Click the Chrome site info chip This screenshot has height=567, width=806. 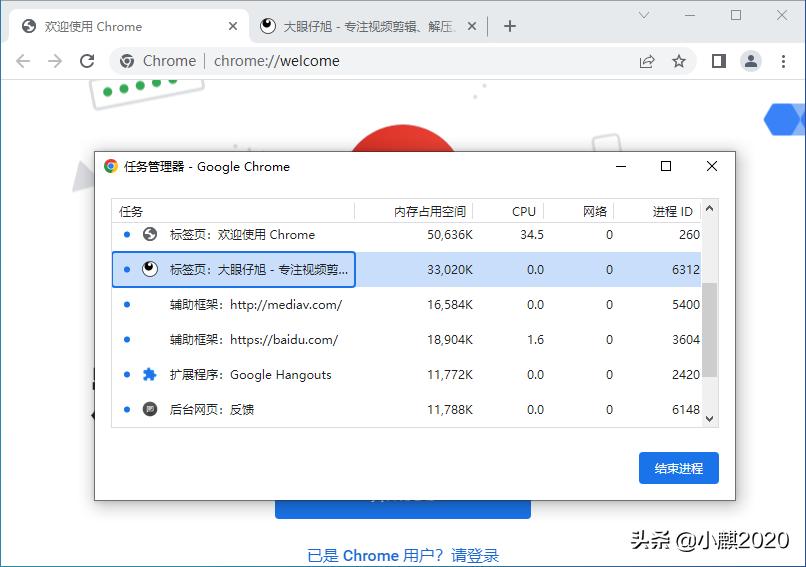[x=158, y=61]
